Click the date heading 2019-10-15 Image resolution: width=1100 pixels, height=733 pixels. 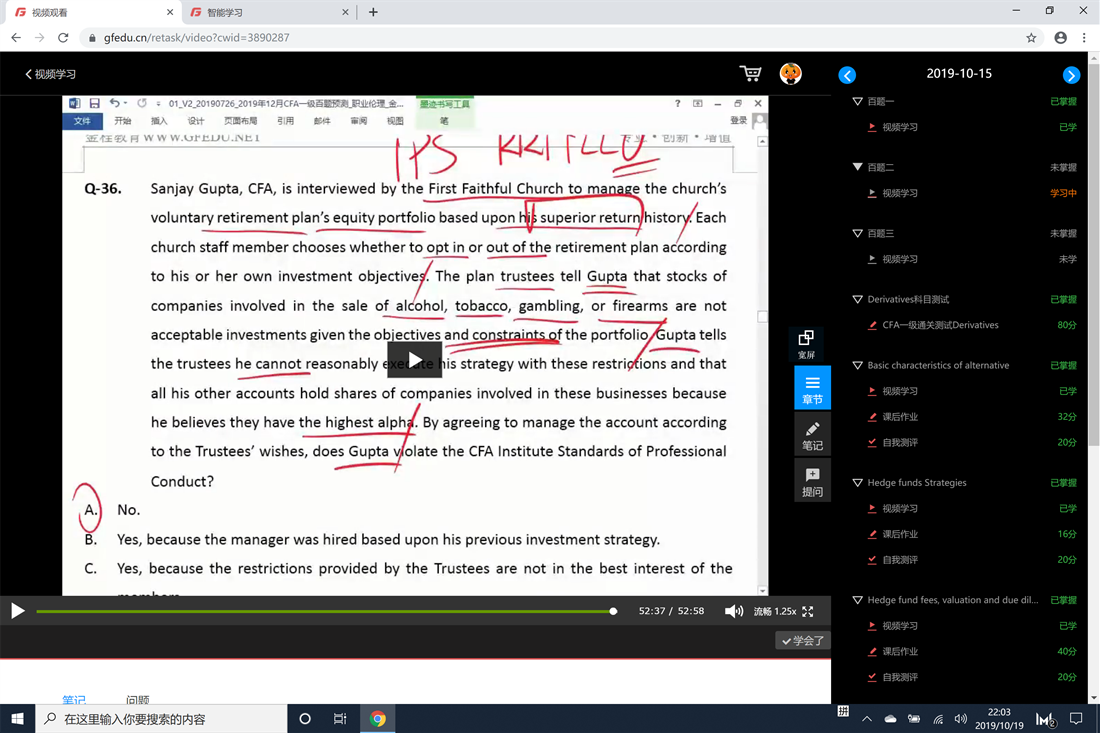(958, 74)
